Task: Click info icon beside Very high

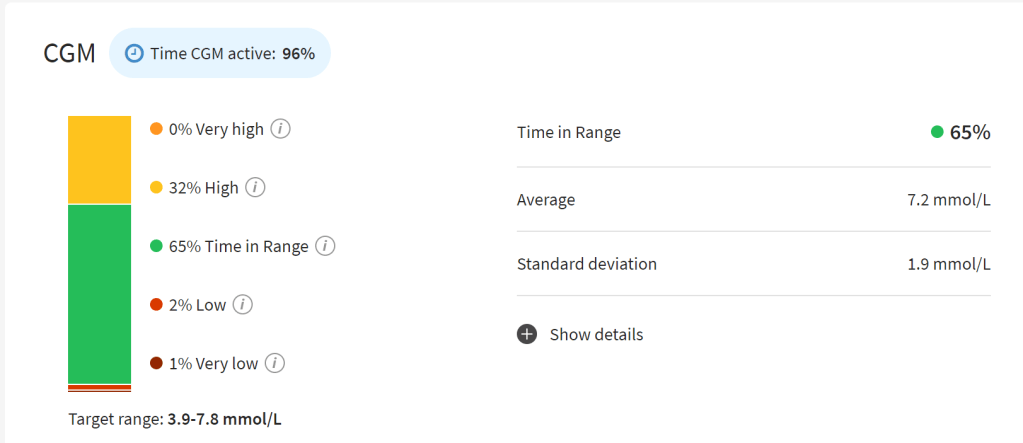Action: (281, 129)
